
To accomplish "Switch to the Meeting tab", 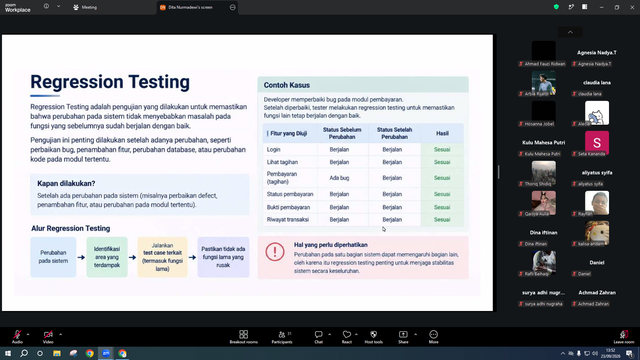I will (x=85, y=7).
